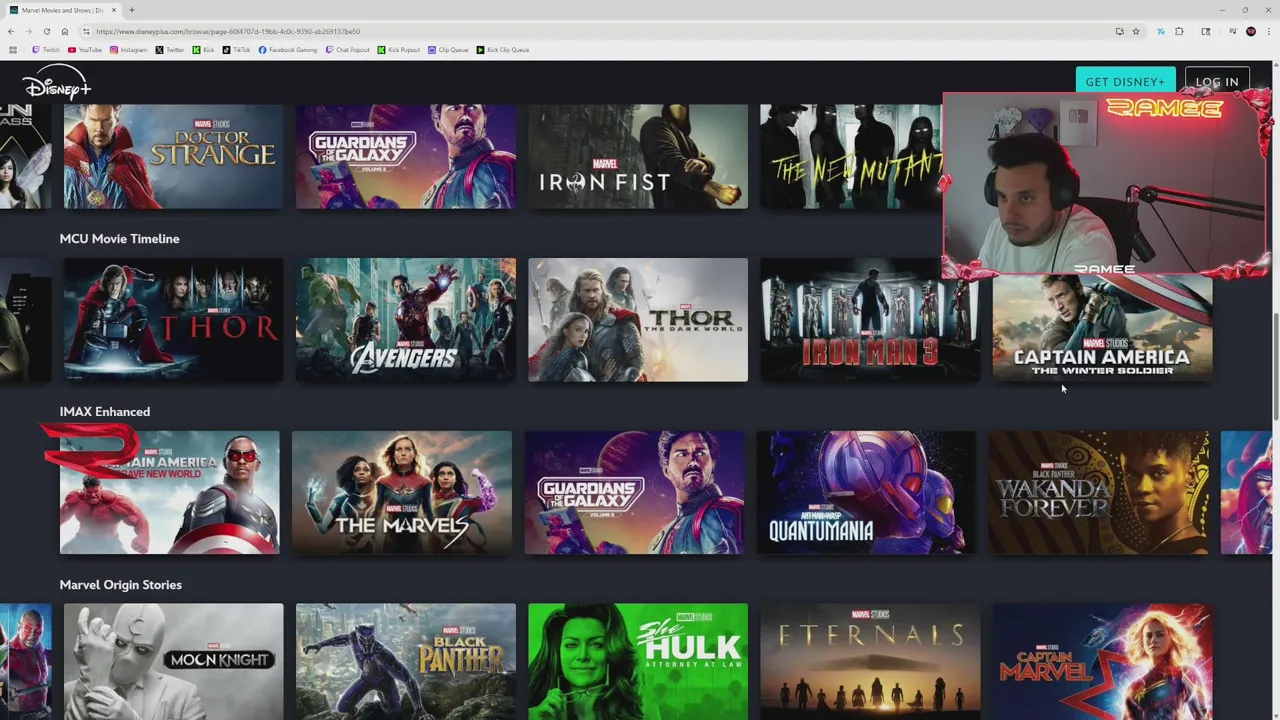Open the Iron Man 3 tile
Image resolution: width=1280 pixels, height=720 pixels.
tap(870, 320)
